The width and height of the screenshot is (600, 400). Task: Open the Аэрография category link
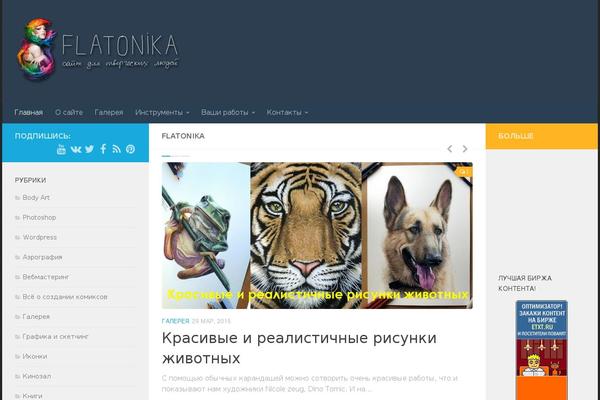click(42, 257)
